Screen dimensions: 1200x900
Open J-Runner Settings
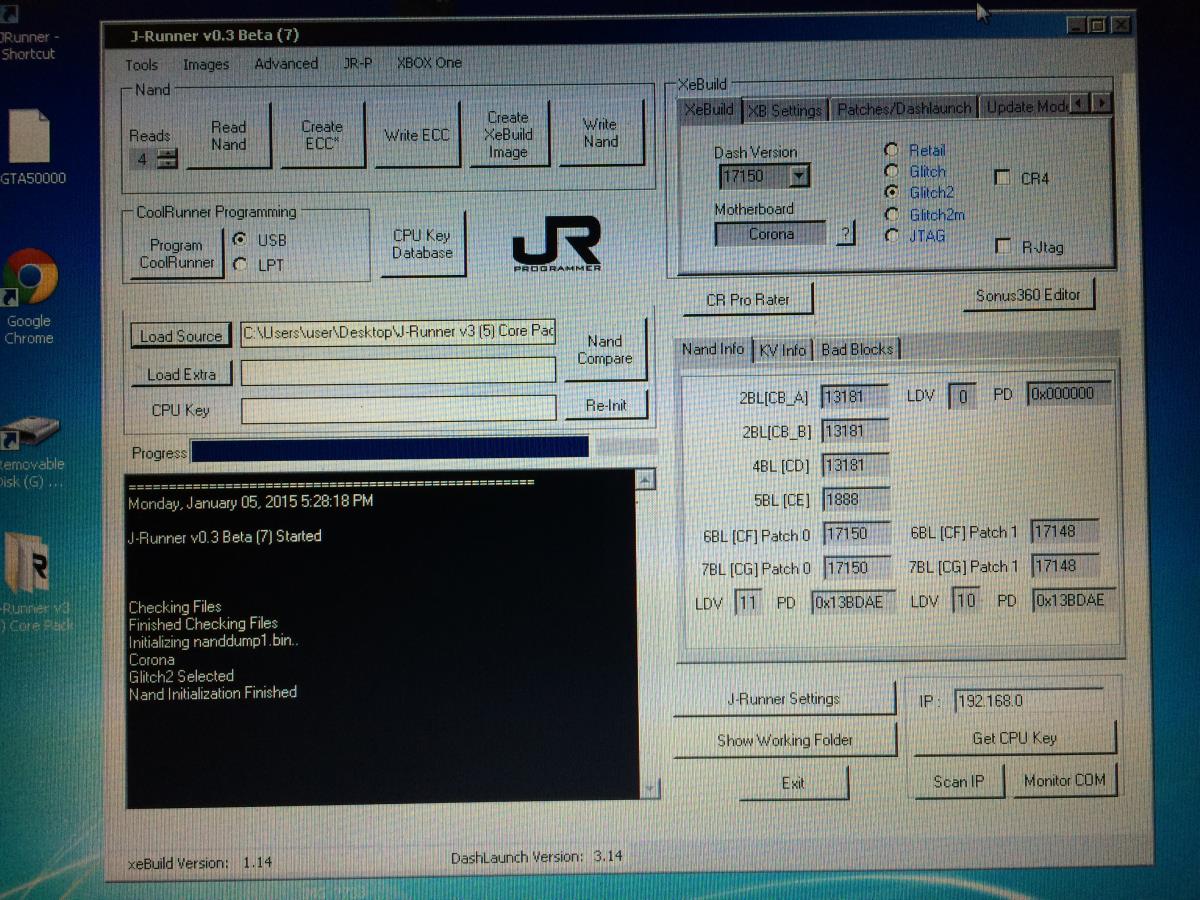(783, 699)
